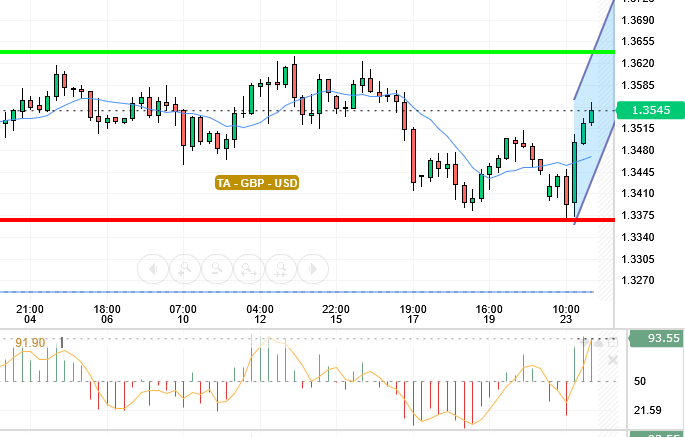
Task: Click the 22:00 15 time axis label
Action: [336, 314]
